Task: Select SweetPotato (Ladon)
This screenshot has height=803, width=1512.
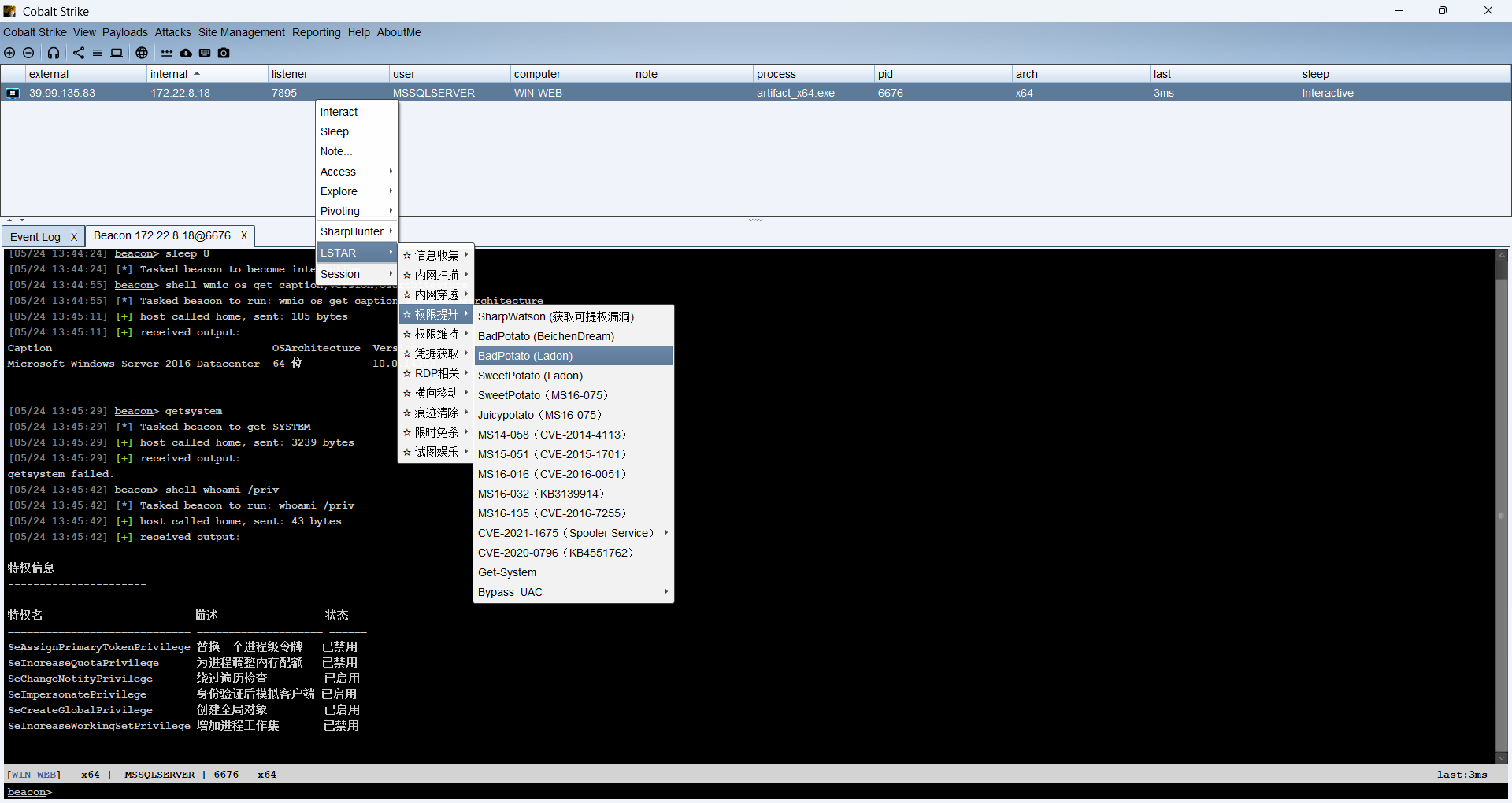Action: 573,376
